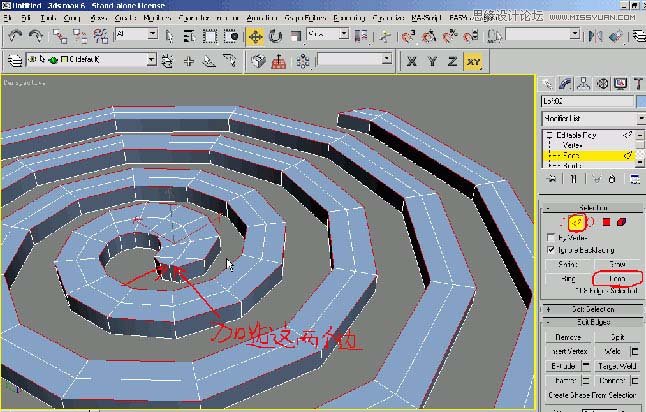This screenshot has width=646, height=412.
Task: Switch to the Modify command panel tab
Action: coord(565,84)
